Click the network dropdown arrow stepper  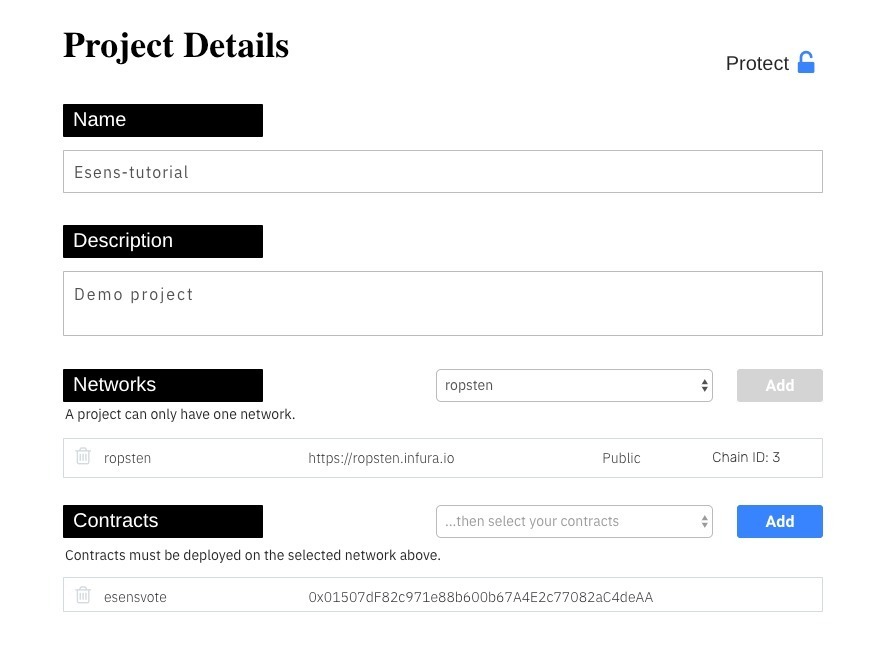tap(704, 385)
